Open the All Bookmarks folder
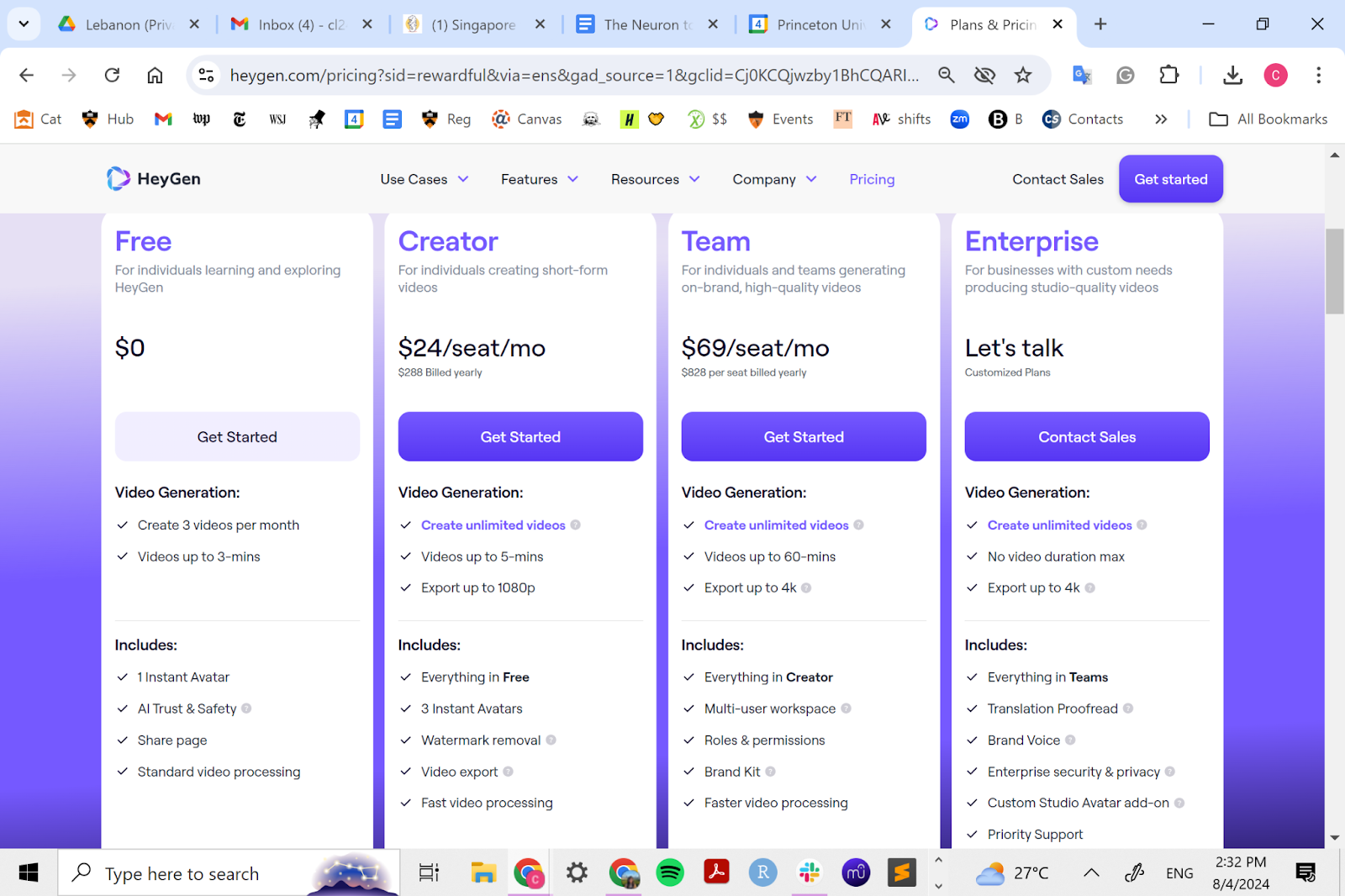1345x896 pixels. pos(1269,119)
